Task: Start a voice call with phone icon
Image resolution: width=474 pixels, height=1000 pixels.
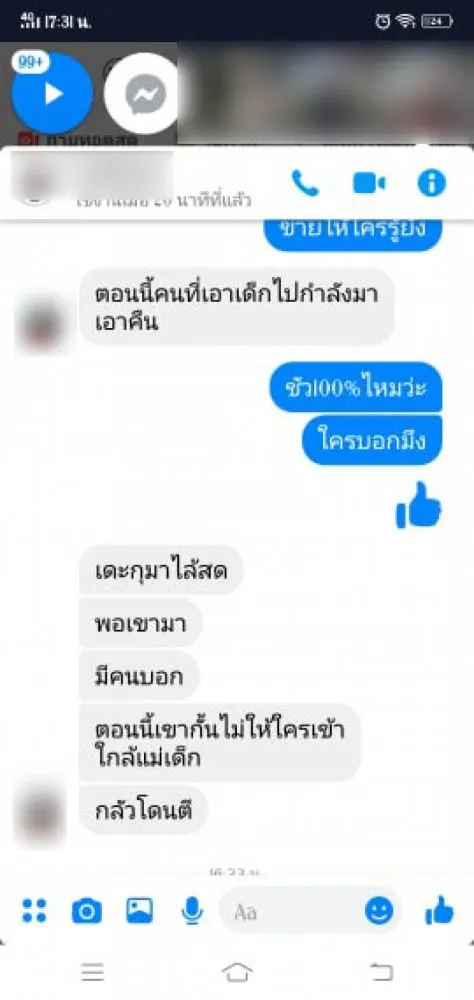Action: (305, 183)
